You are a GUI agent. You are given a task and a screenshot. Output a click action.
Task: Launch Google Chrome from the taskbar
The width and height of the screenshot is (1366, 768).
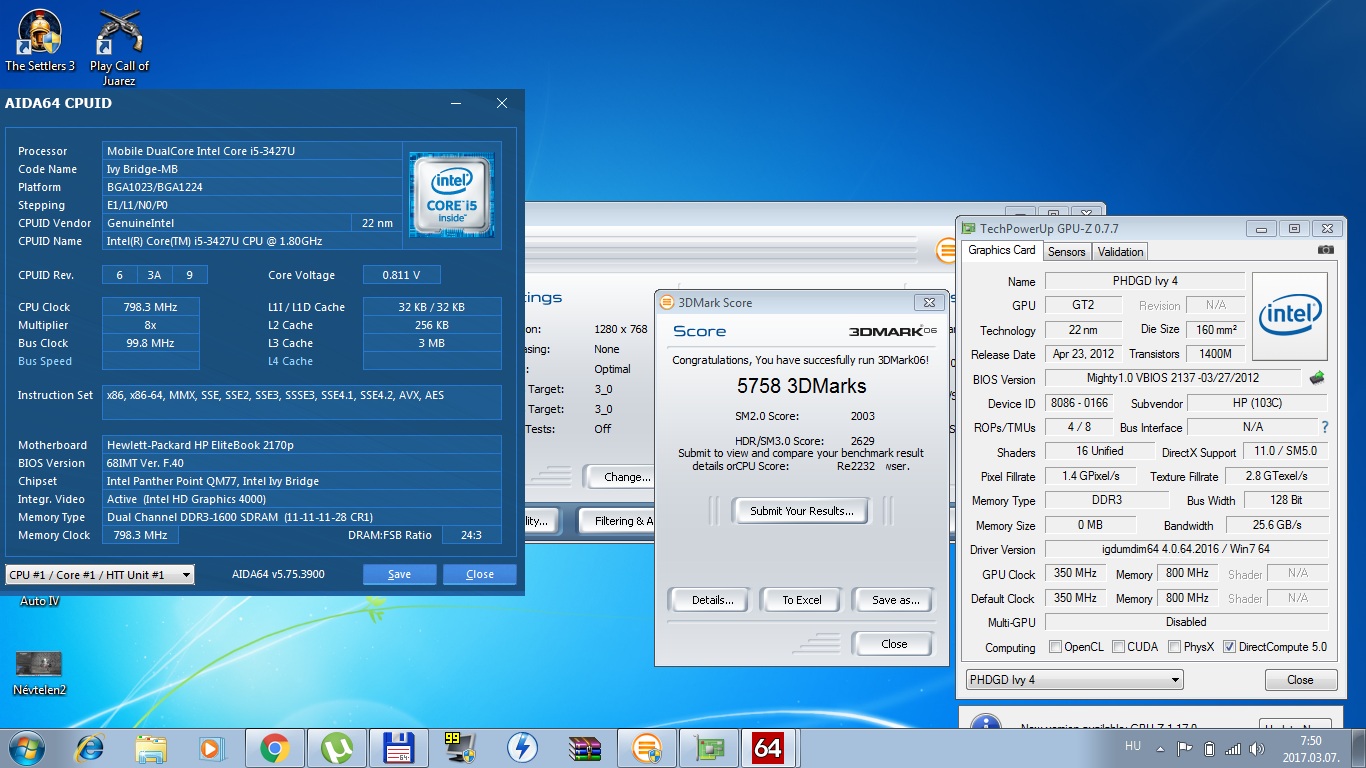tap(274, 748)
